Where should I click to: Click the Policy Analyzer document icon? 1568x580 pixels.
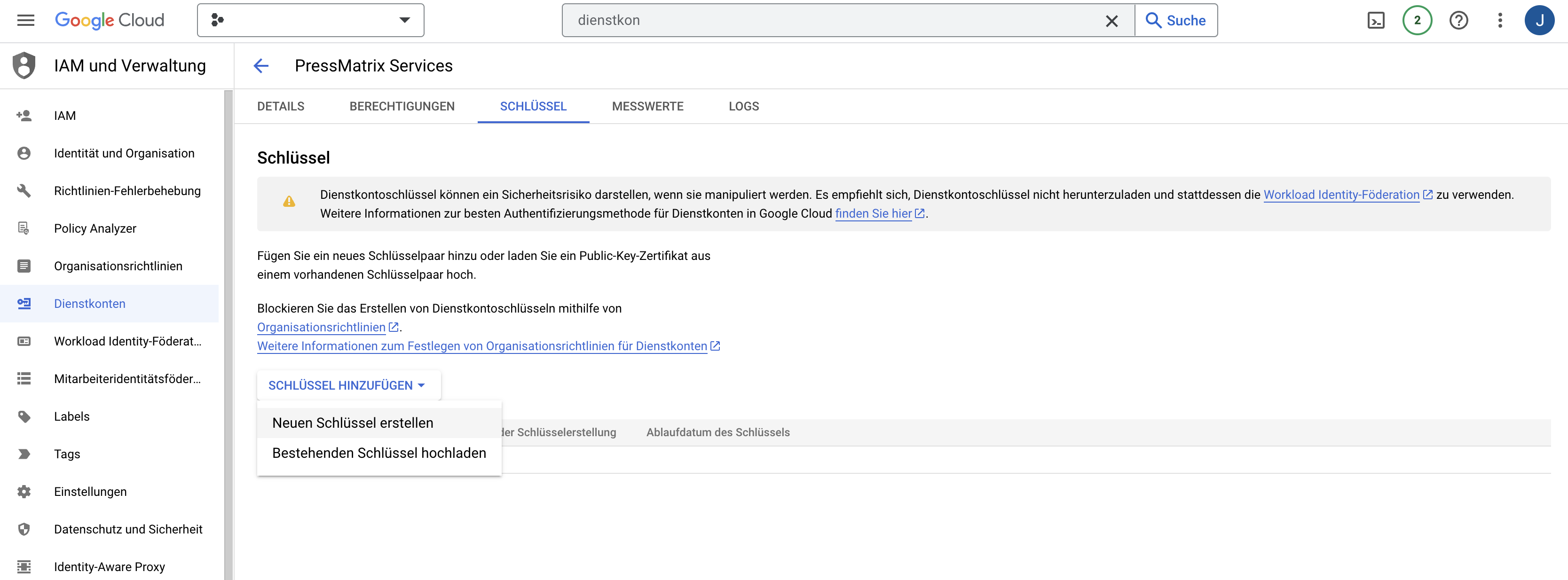point(24,229)
